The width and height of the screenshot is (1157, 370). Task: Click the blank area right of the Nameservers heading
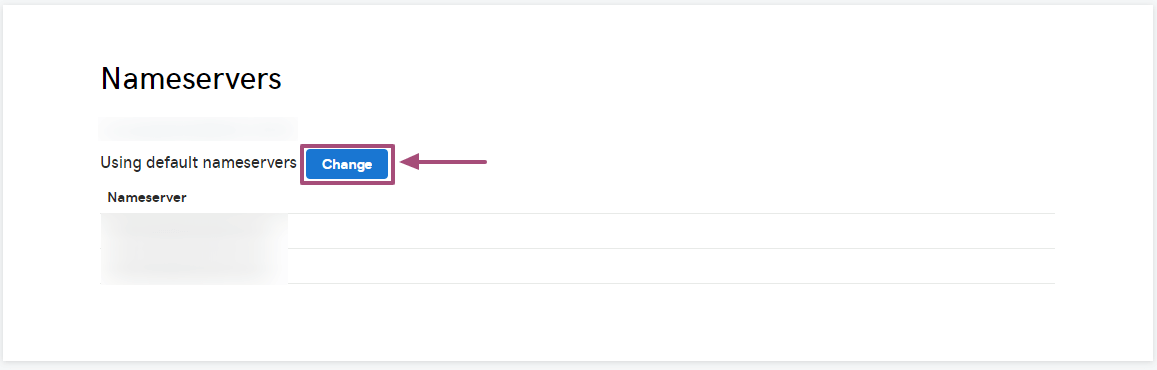[664, 78]
